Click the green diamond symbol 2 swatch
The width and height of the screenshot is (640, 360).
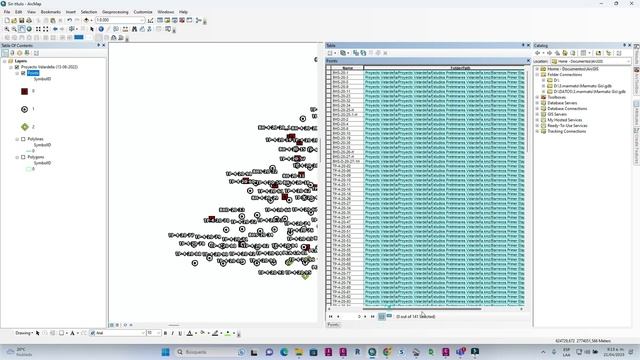24,127
